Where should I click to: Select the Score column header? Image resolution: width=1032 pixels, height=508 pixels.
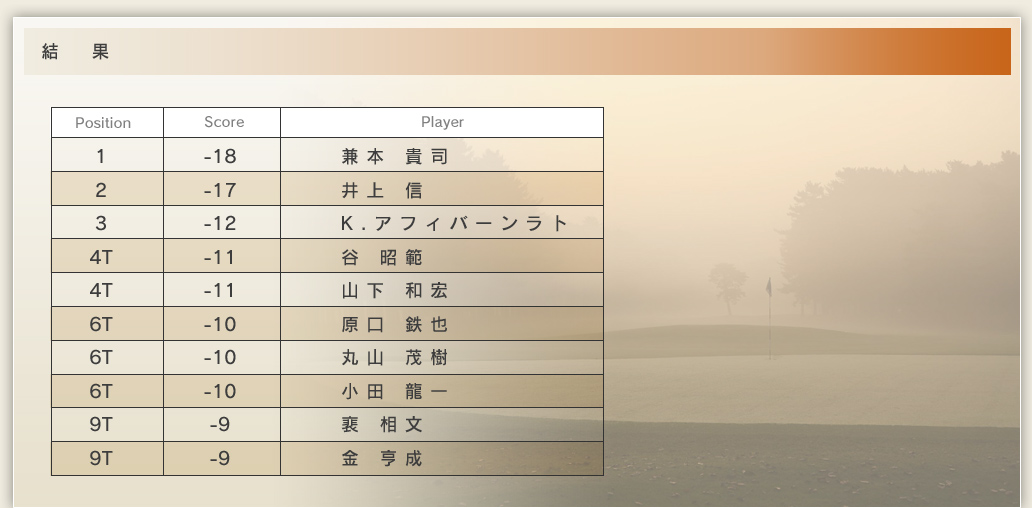(224, 122)
